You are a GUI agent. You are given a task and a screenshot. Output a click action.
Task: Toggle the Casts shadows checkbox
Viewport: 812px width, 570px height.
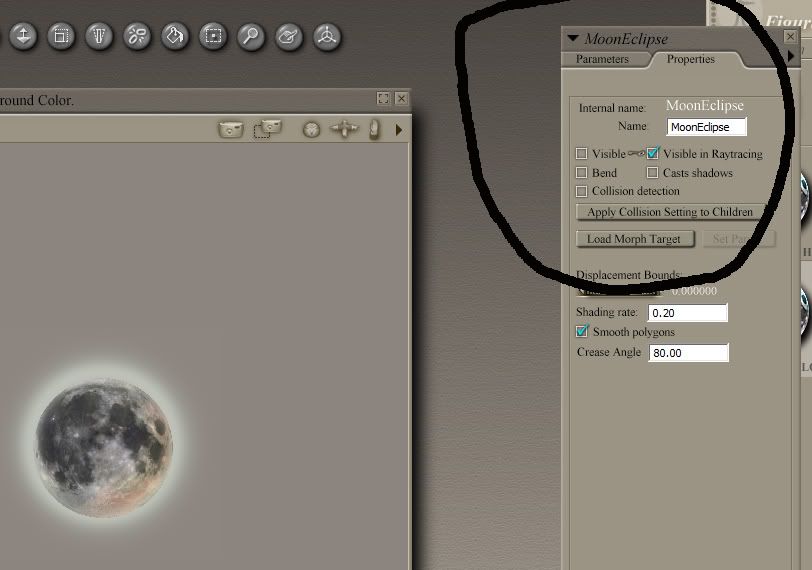[x=653, y=173]
